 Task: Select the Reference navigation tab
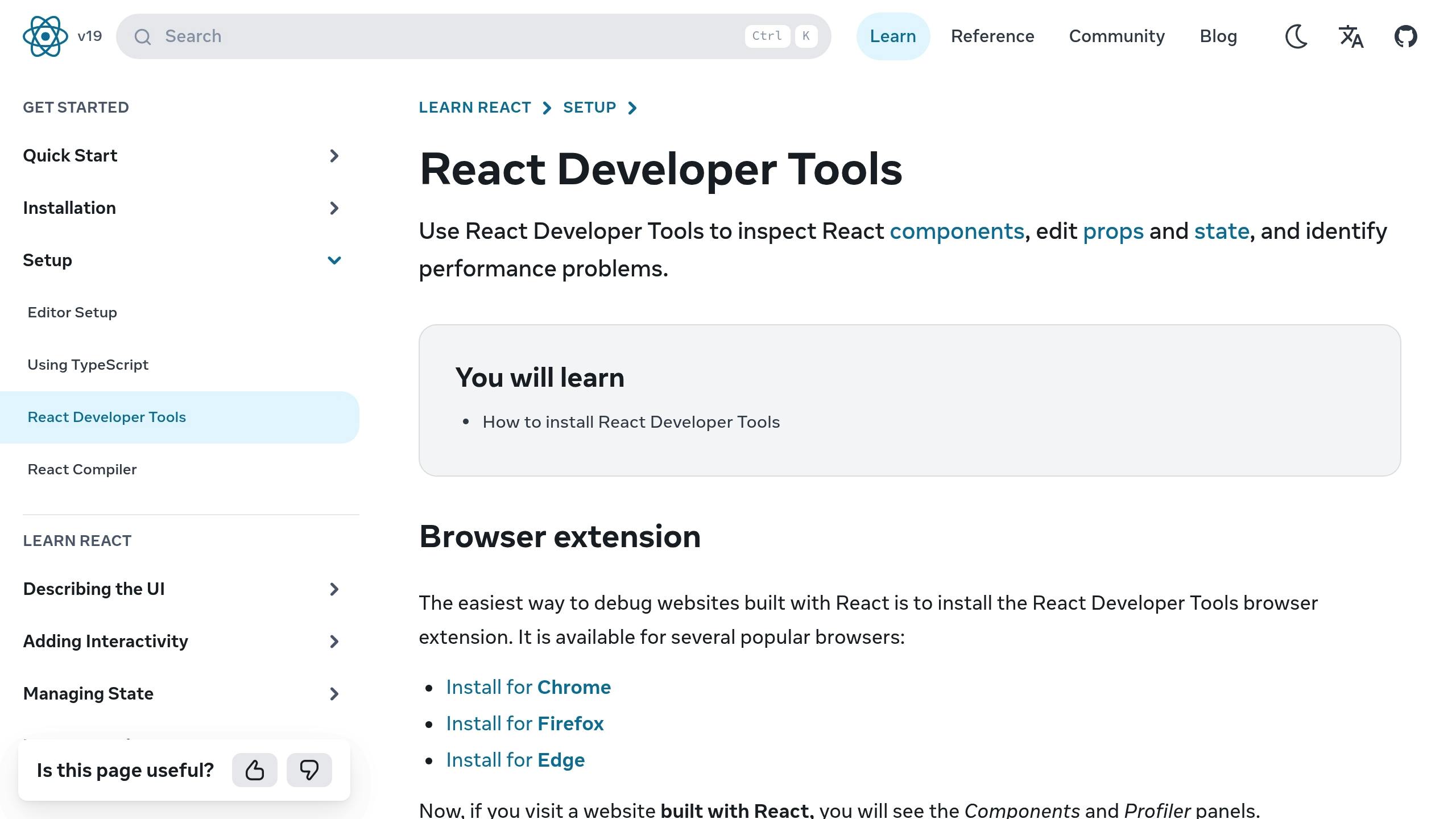click(x=992, y=36)
